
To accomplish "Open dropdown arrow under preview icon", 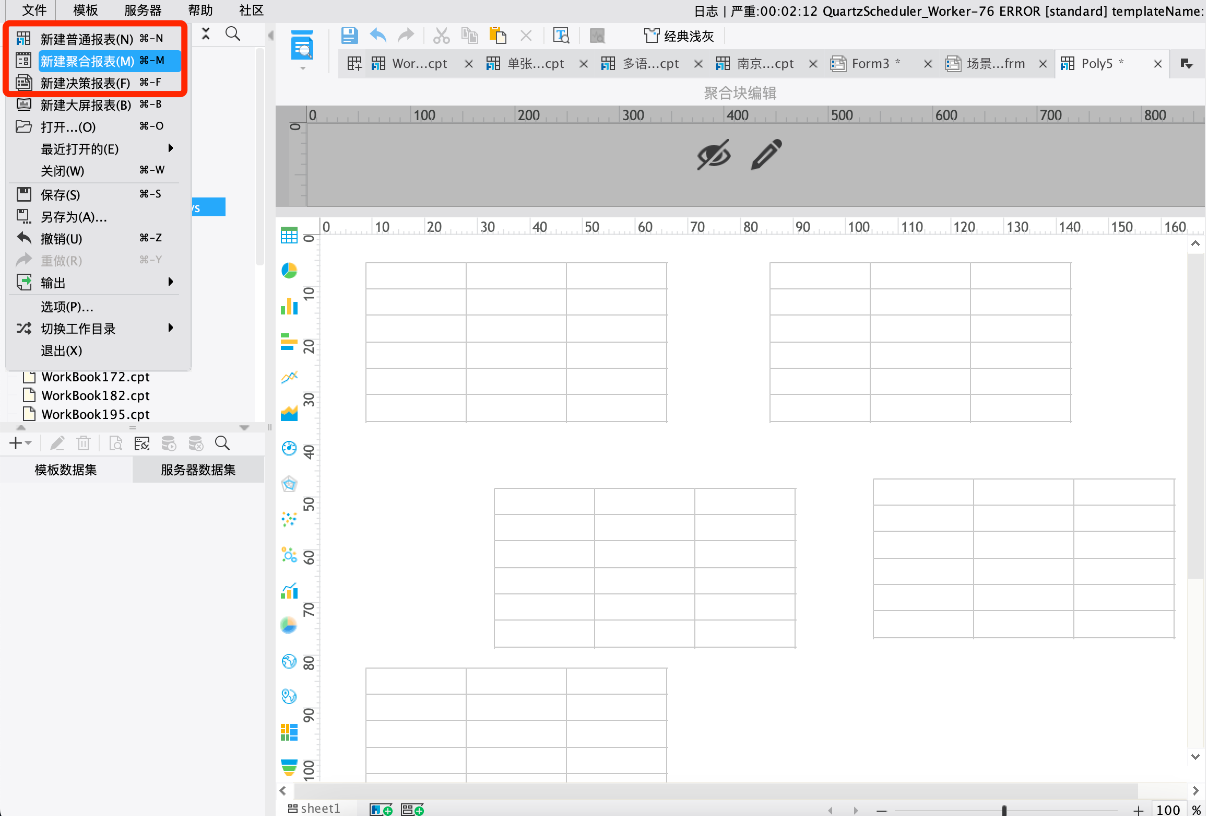I will coord(302,70).
